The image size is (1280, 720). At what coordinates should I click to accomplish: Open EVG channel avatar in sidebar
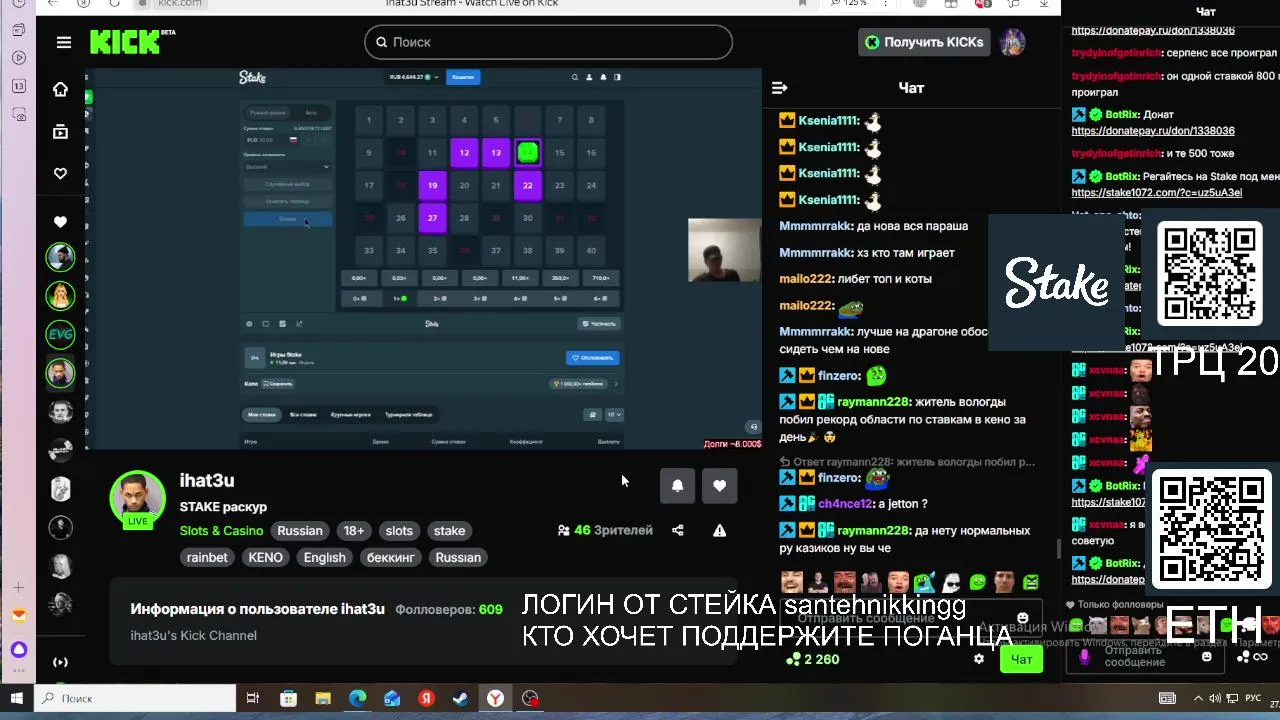(x=61, y=334)
